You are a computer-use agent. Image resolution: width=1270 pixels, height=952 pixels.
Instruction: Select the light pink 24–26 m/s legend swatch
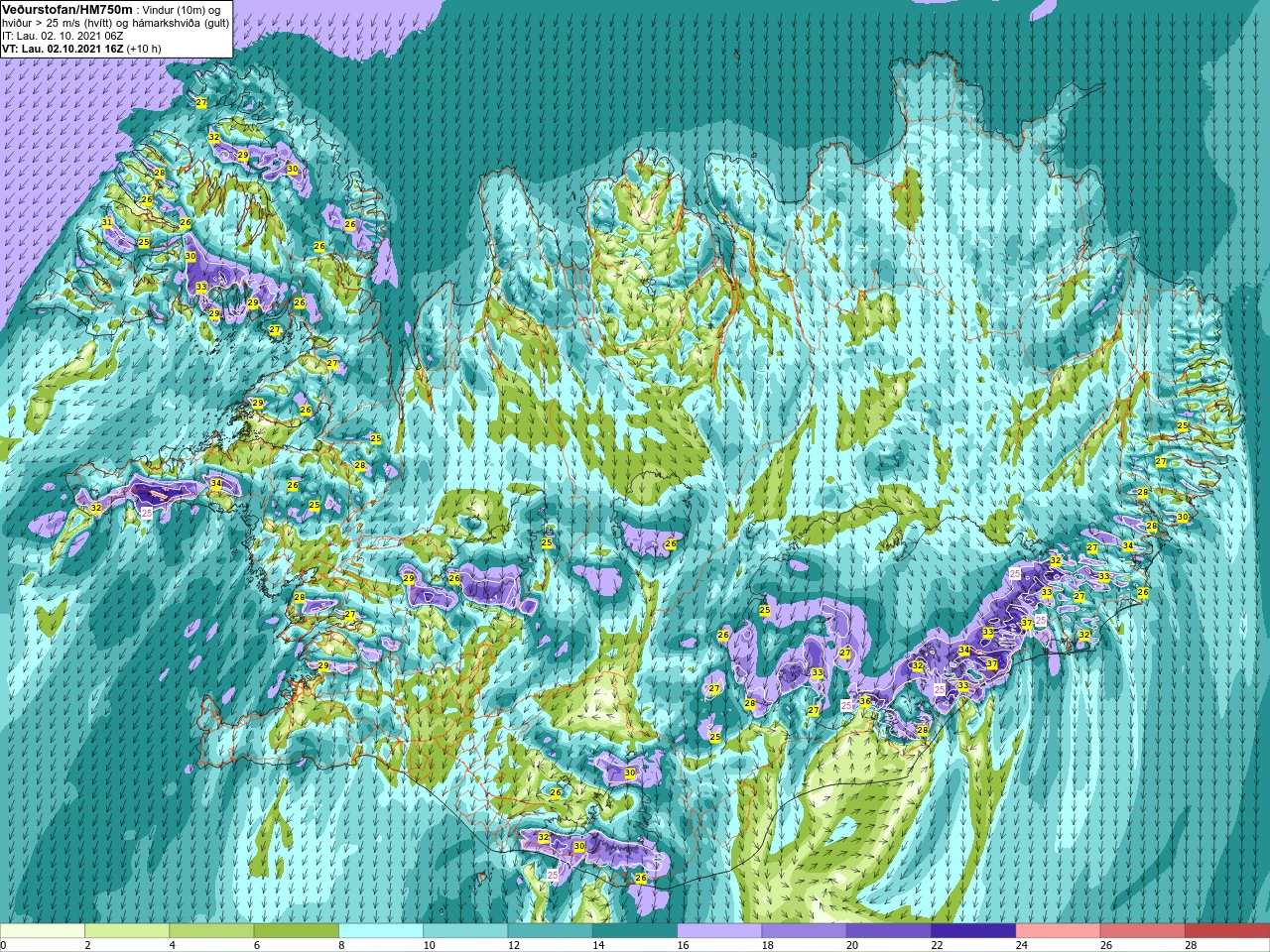1058,931
